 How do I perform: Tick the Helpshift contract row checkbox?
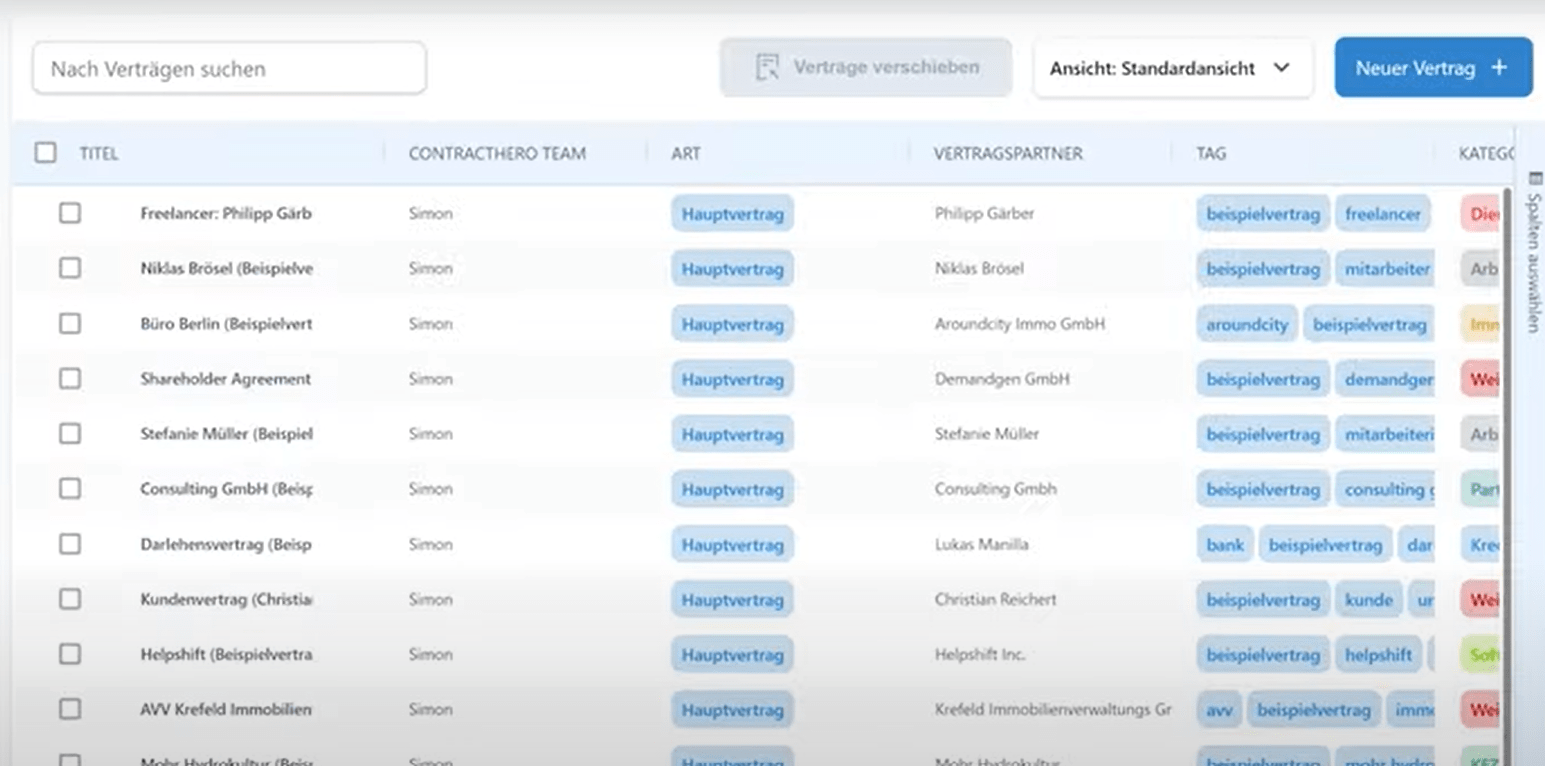[x=70, y=654]
